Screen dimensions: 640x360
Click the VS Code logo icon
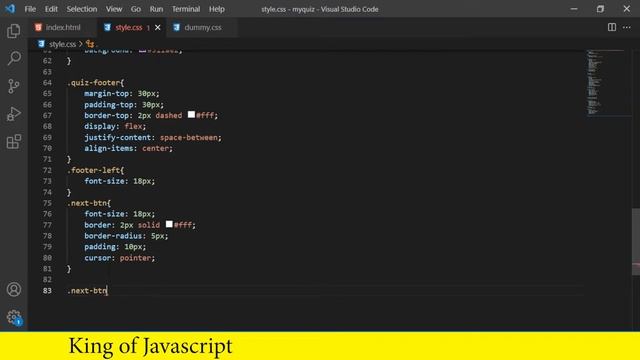tap(10, 9)
